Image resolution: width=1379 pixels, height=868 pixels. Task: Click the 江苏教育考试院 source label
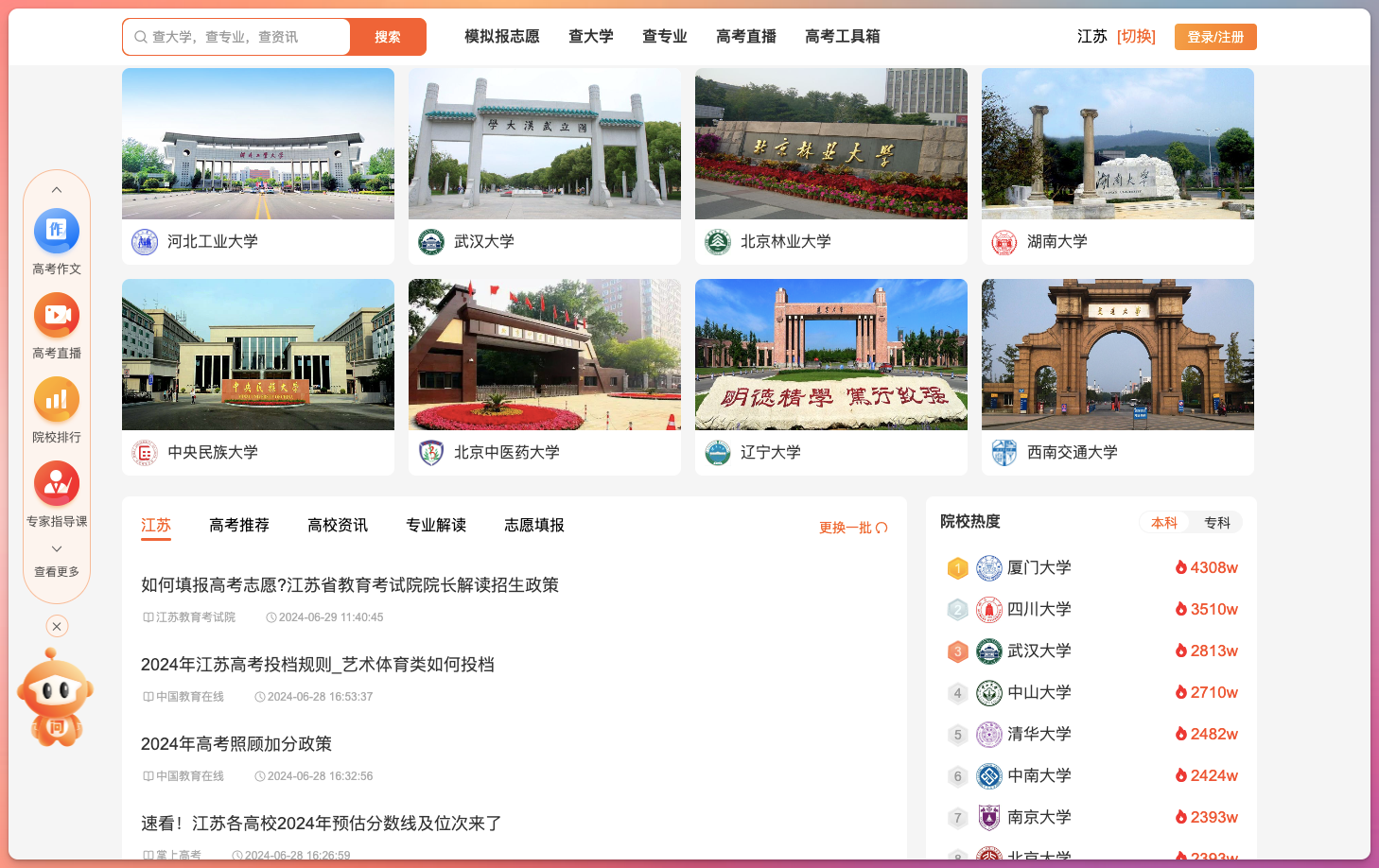196,617
